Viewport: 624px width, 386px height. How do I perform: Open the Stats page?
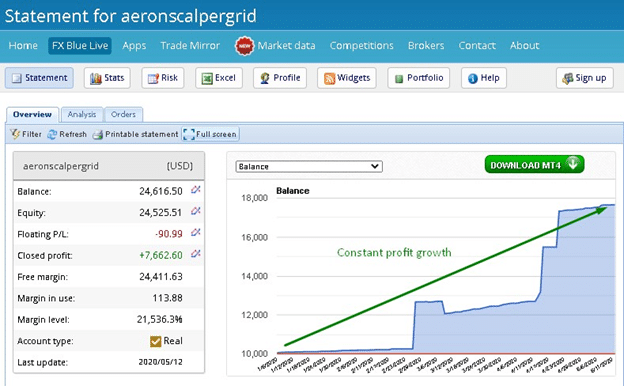point(107,78)
